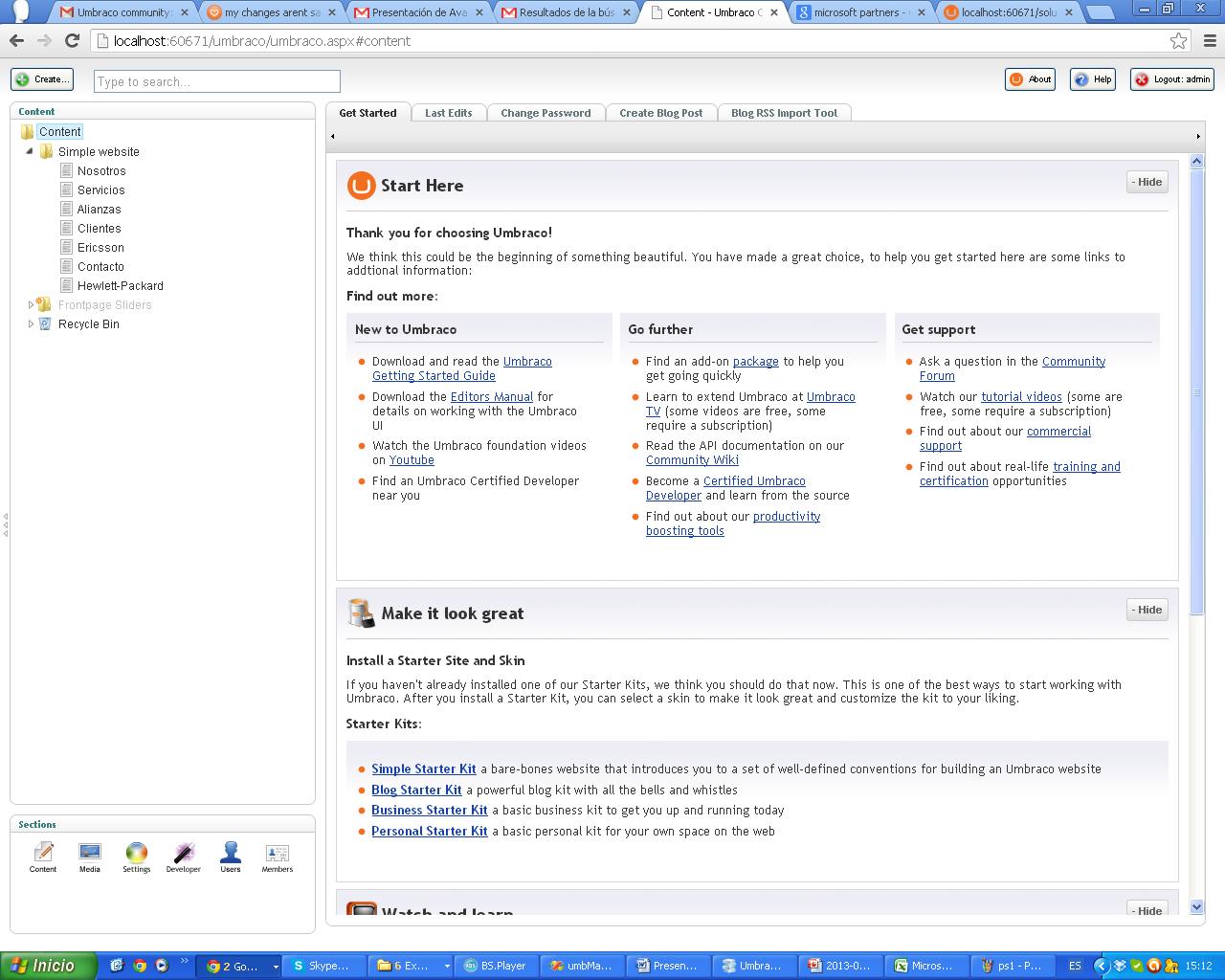This screenshot has height=980, width=1225.
Task: Open the Youtube link
Action: (412, 459)
